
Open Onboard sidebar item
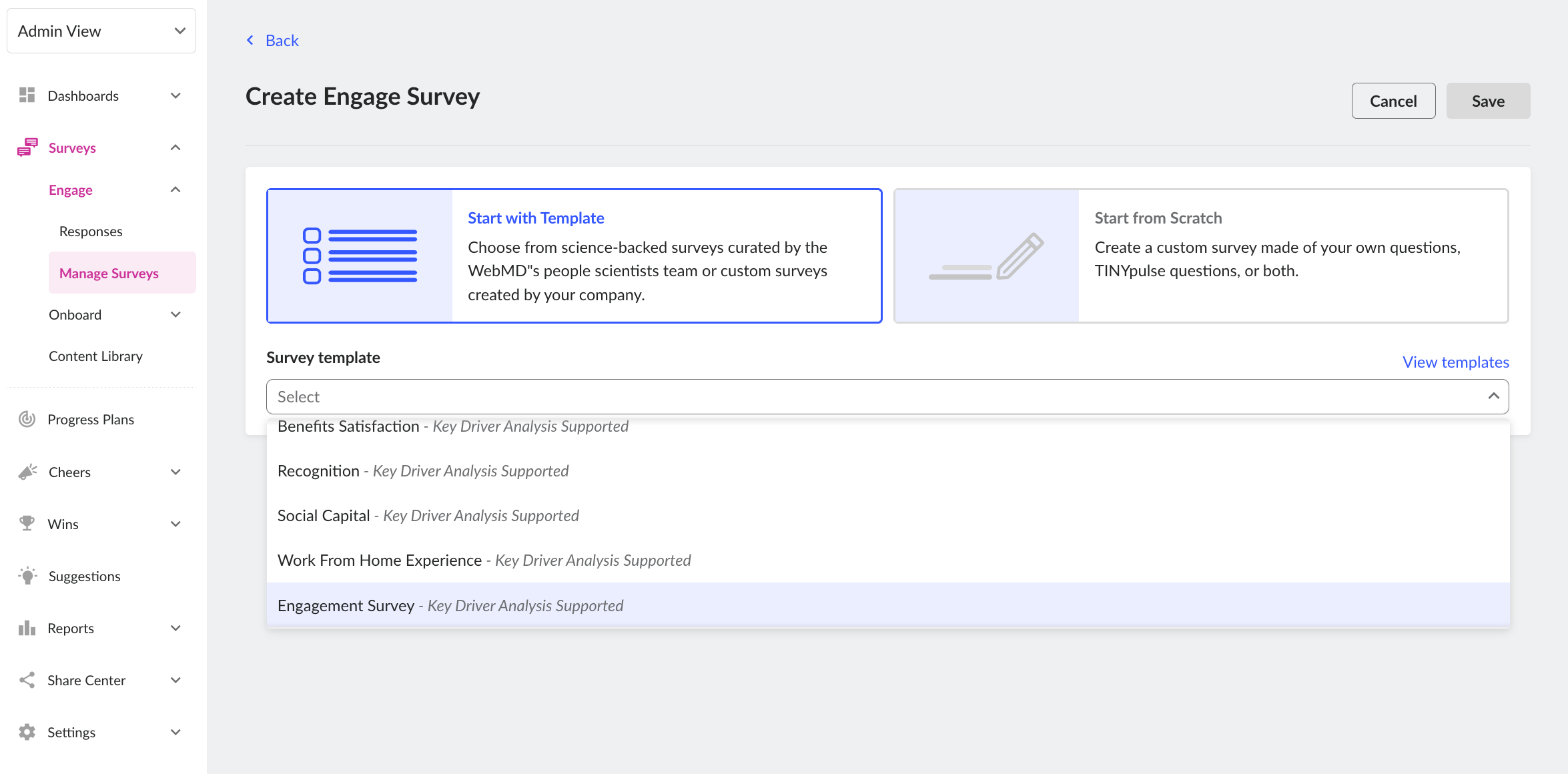pyautogui.click(x=75, y=314)
